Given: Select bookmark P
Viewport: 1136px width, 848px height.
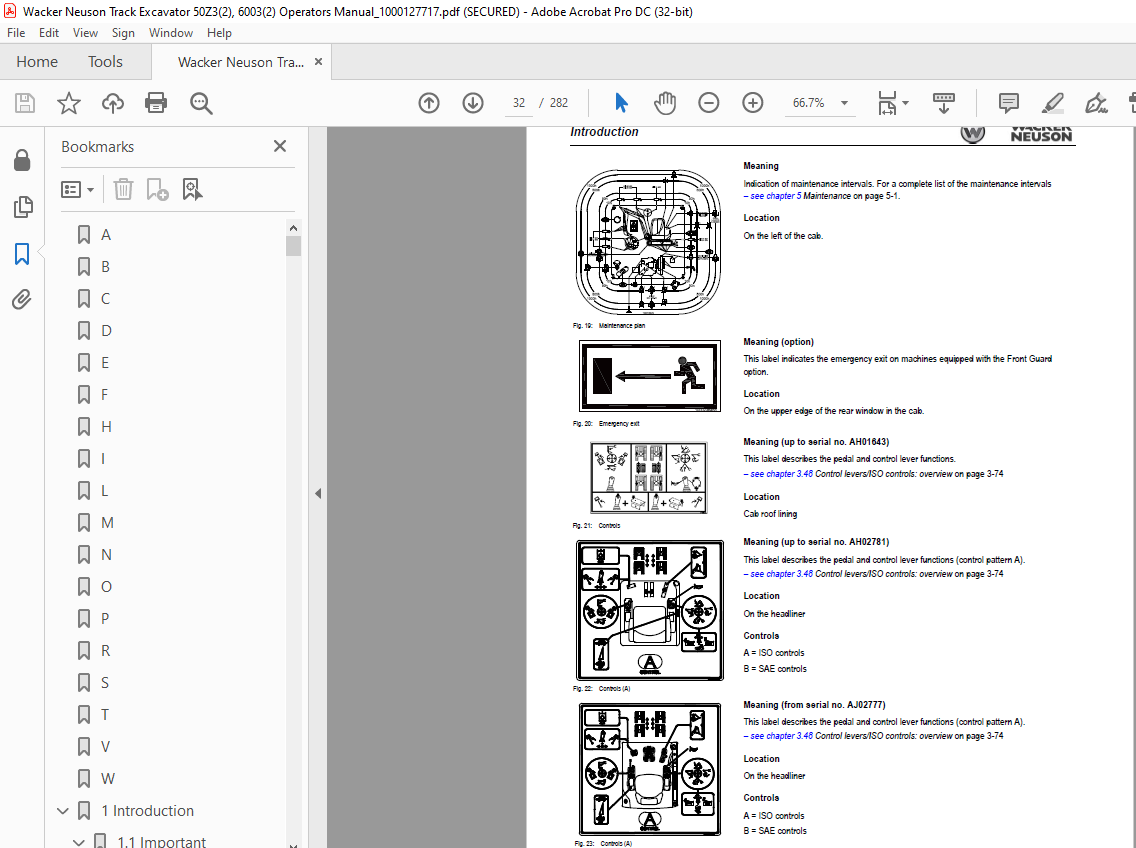Looking at the screenshot, I should tap(105, 618).
